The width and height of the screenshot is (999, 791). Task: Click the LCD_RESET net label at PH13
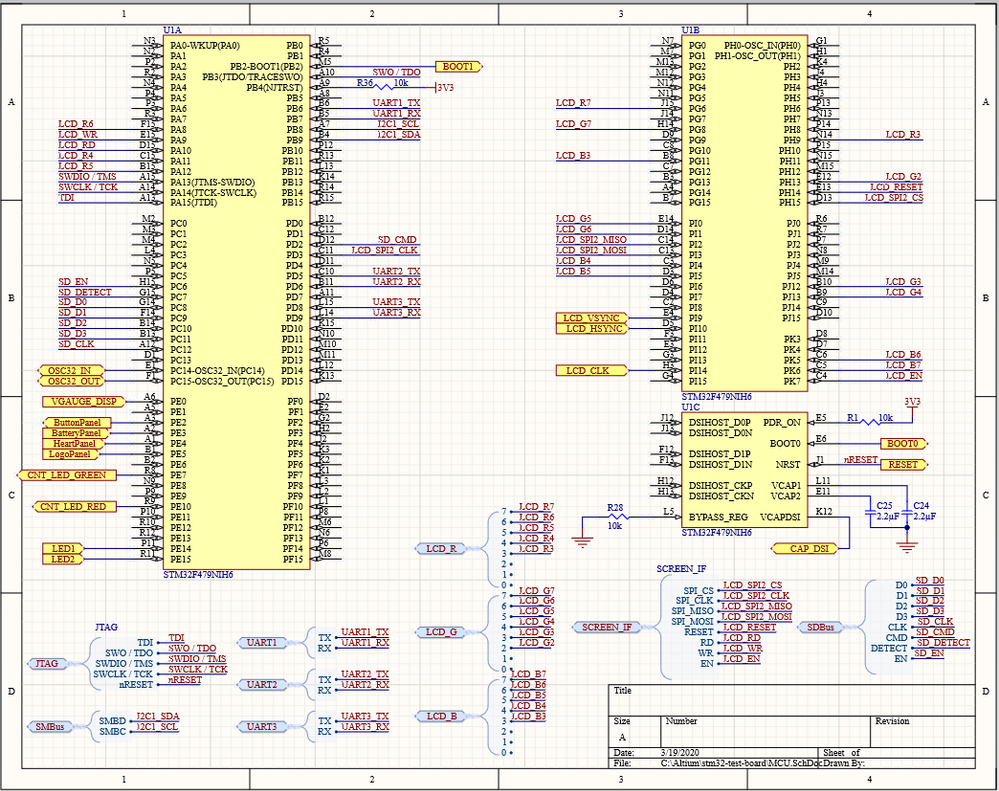tap(896, 187)
